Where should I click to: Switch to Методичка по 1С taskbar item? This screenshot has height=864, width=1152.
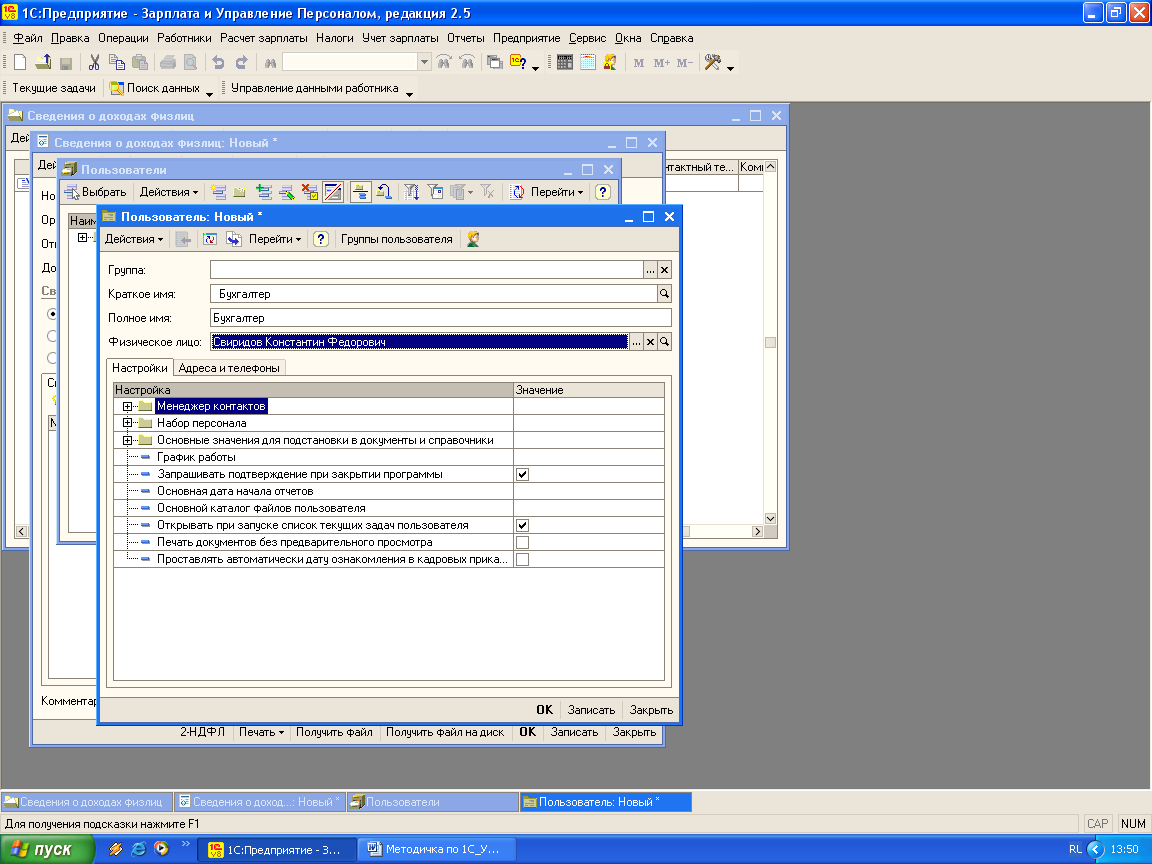[x=436, y=849]
